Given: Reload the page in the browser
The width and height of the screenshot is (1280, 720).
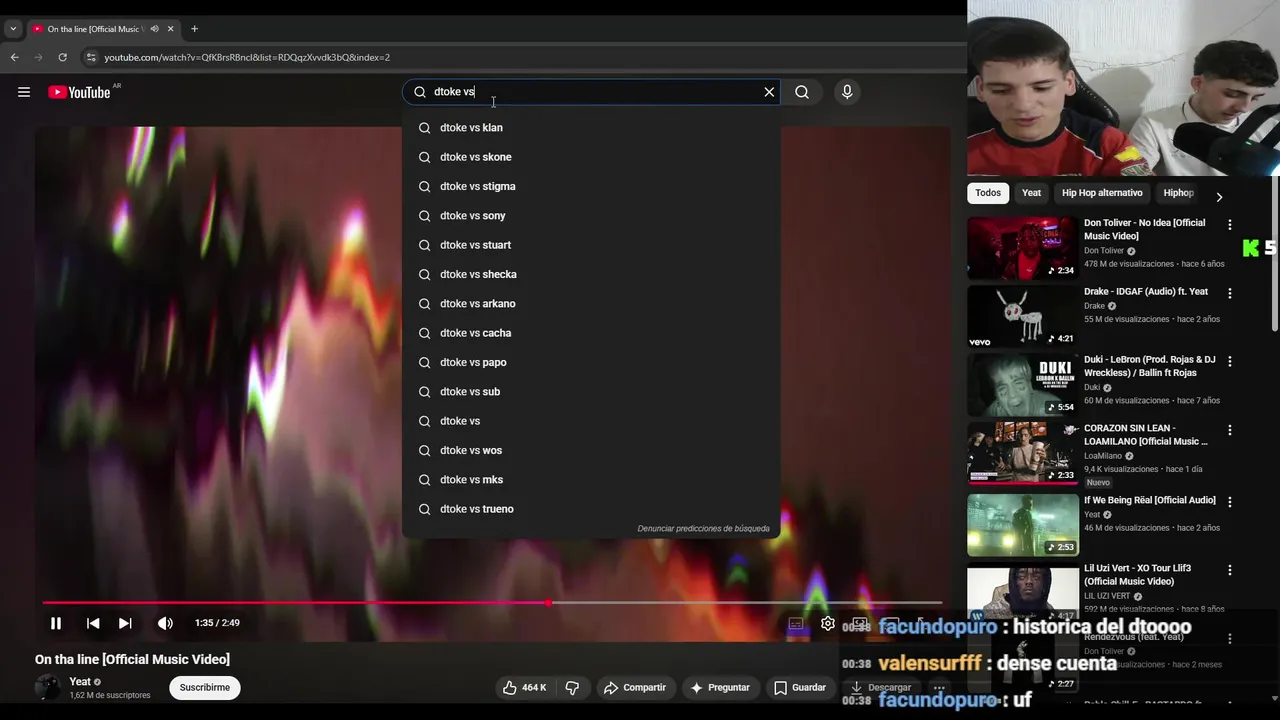Looking at the screenshot, I should click(x=62, y=57).
